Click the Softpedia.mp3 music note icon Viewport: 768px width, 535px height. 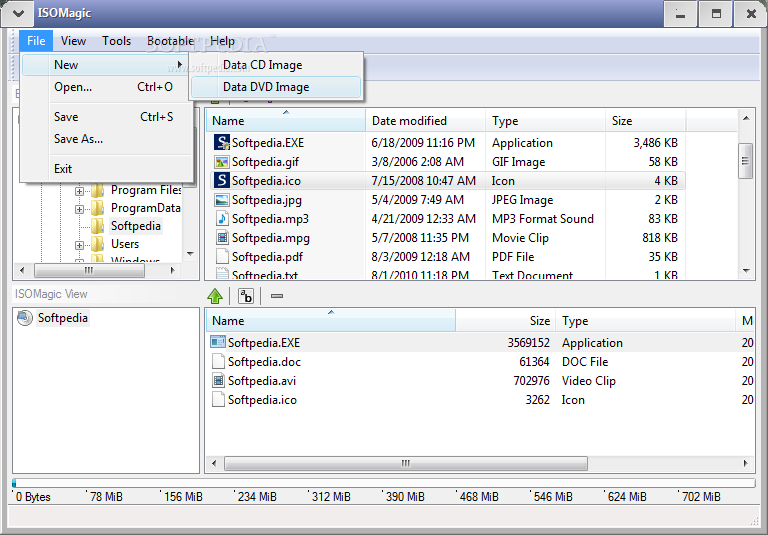coord(222,219)
